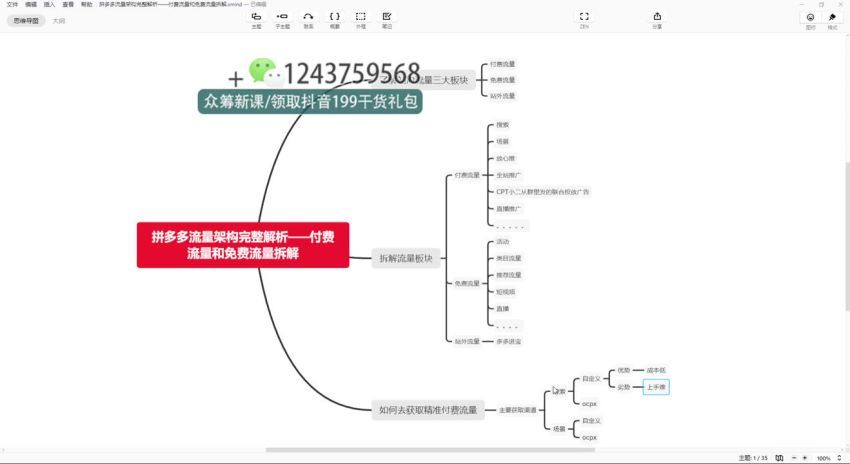Select the 类目流量 subtopic
Viewport: 850px width, 464px height.
(x=508, y=258)
